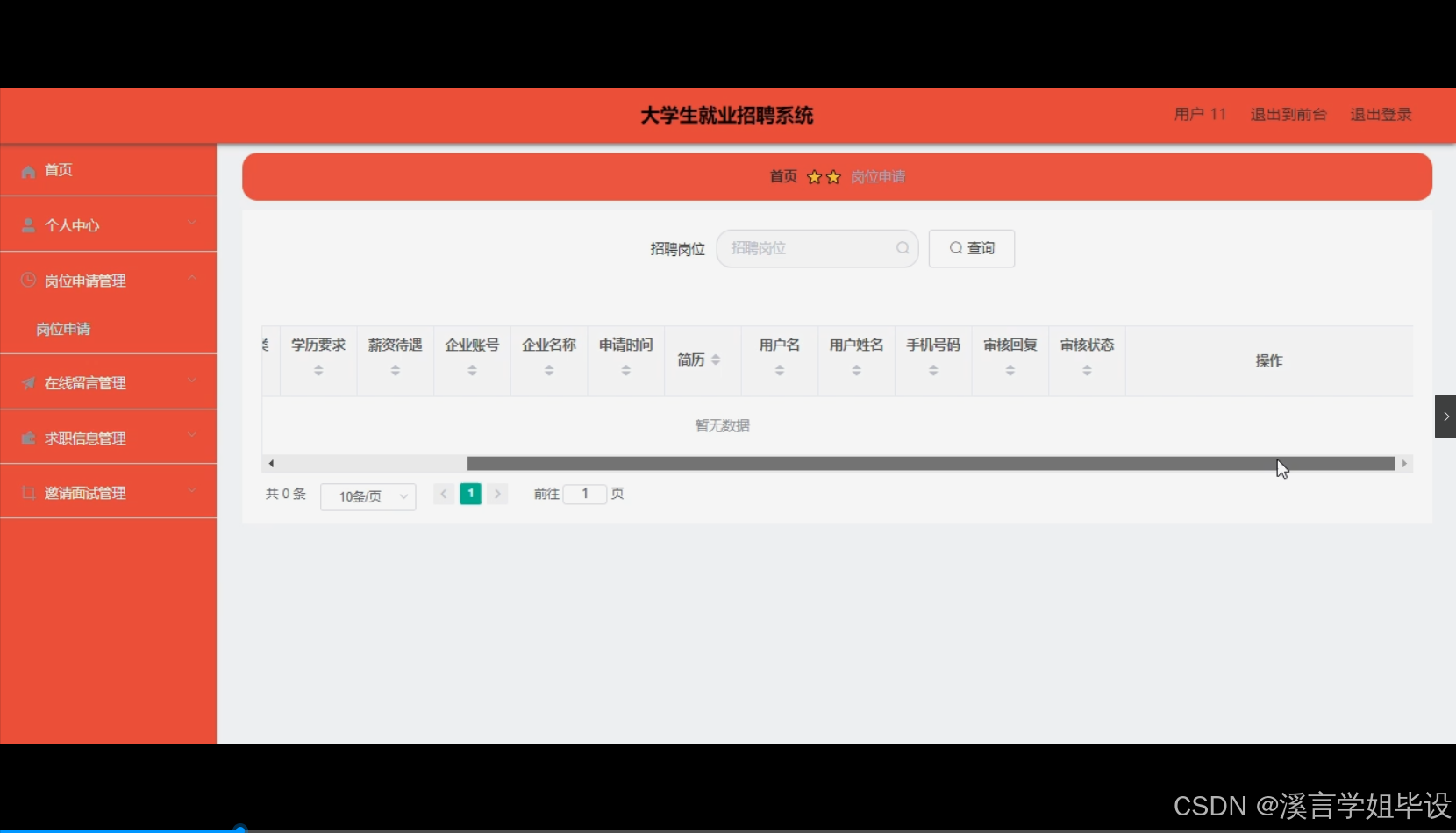The image size is (1456, 833).
Task: Click the 学历要求 column header text
Action: pos(318,345)
